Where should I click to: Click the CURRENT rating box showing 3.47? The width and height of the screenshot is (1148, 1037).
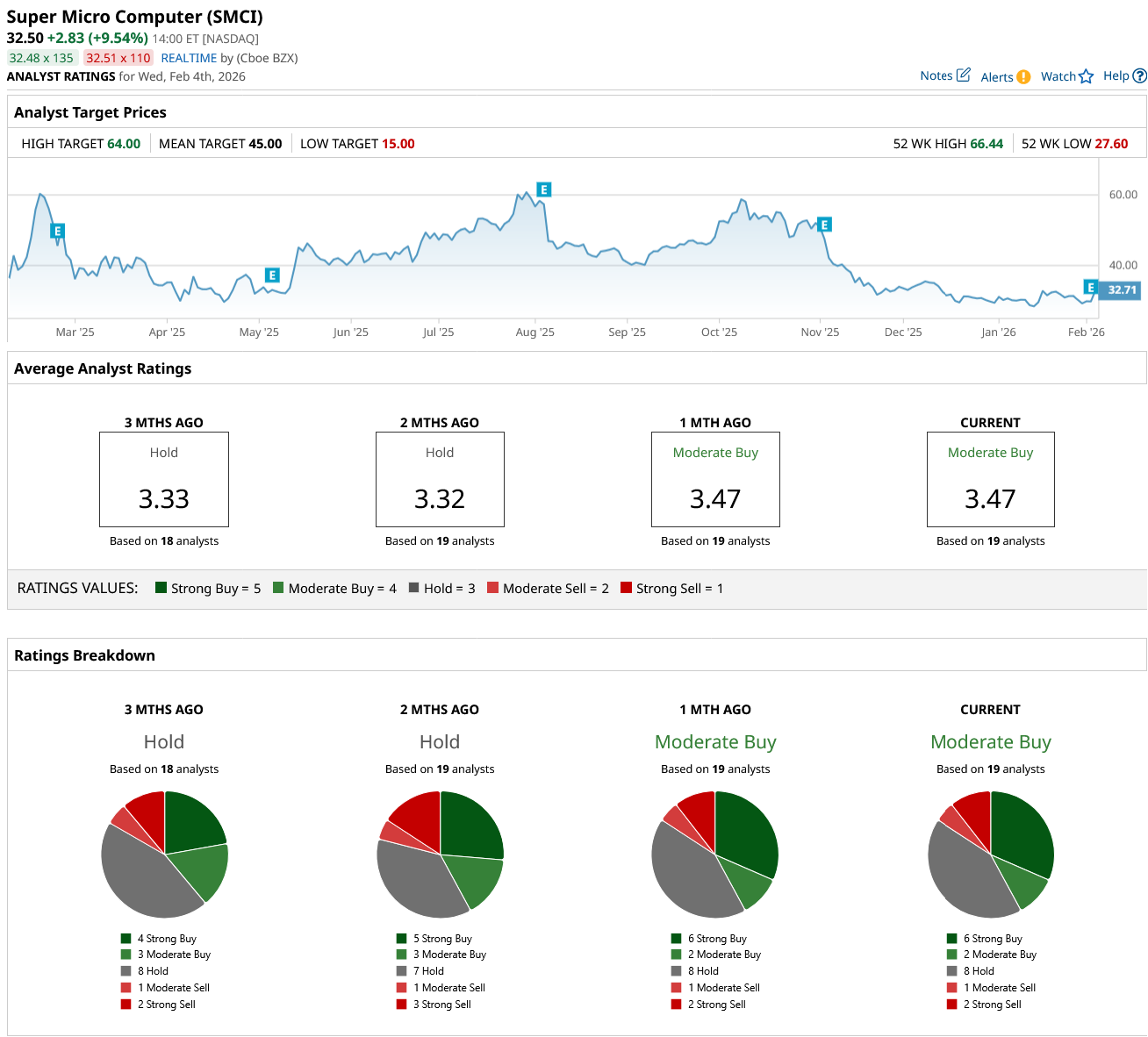[990, 479]
